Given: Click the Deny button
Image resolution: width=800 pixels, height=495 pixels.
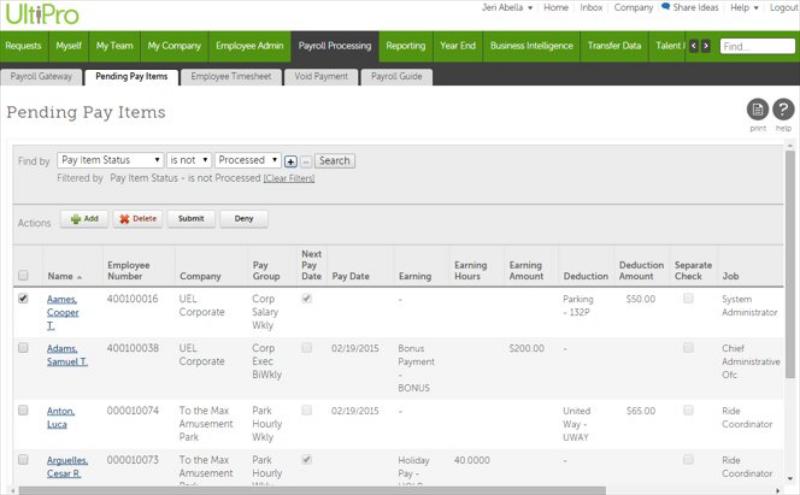Looking at the screenshot, I should click(244, 219).
